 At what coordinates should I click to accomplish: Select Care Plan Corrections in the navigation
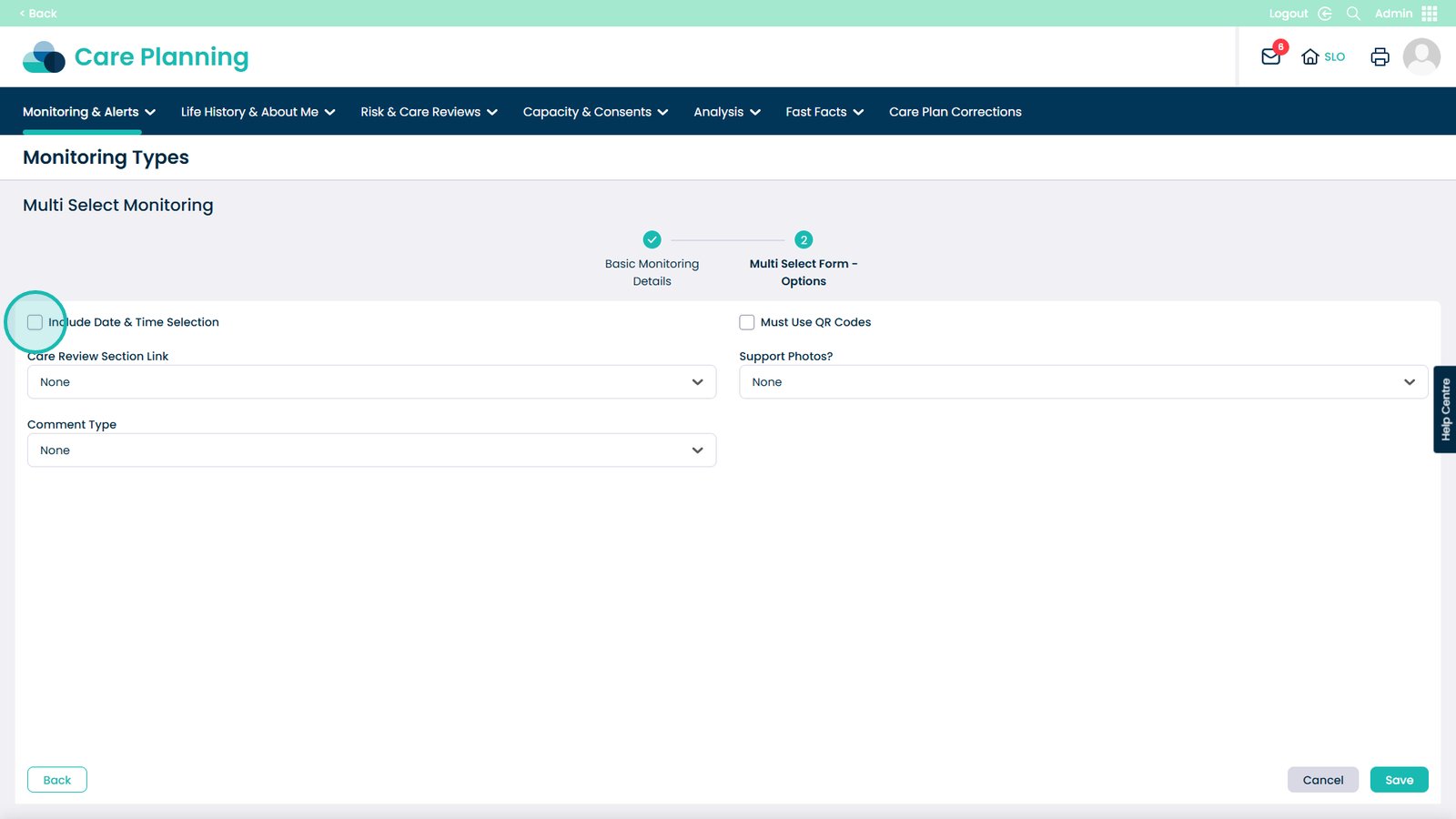click(955, 112)
